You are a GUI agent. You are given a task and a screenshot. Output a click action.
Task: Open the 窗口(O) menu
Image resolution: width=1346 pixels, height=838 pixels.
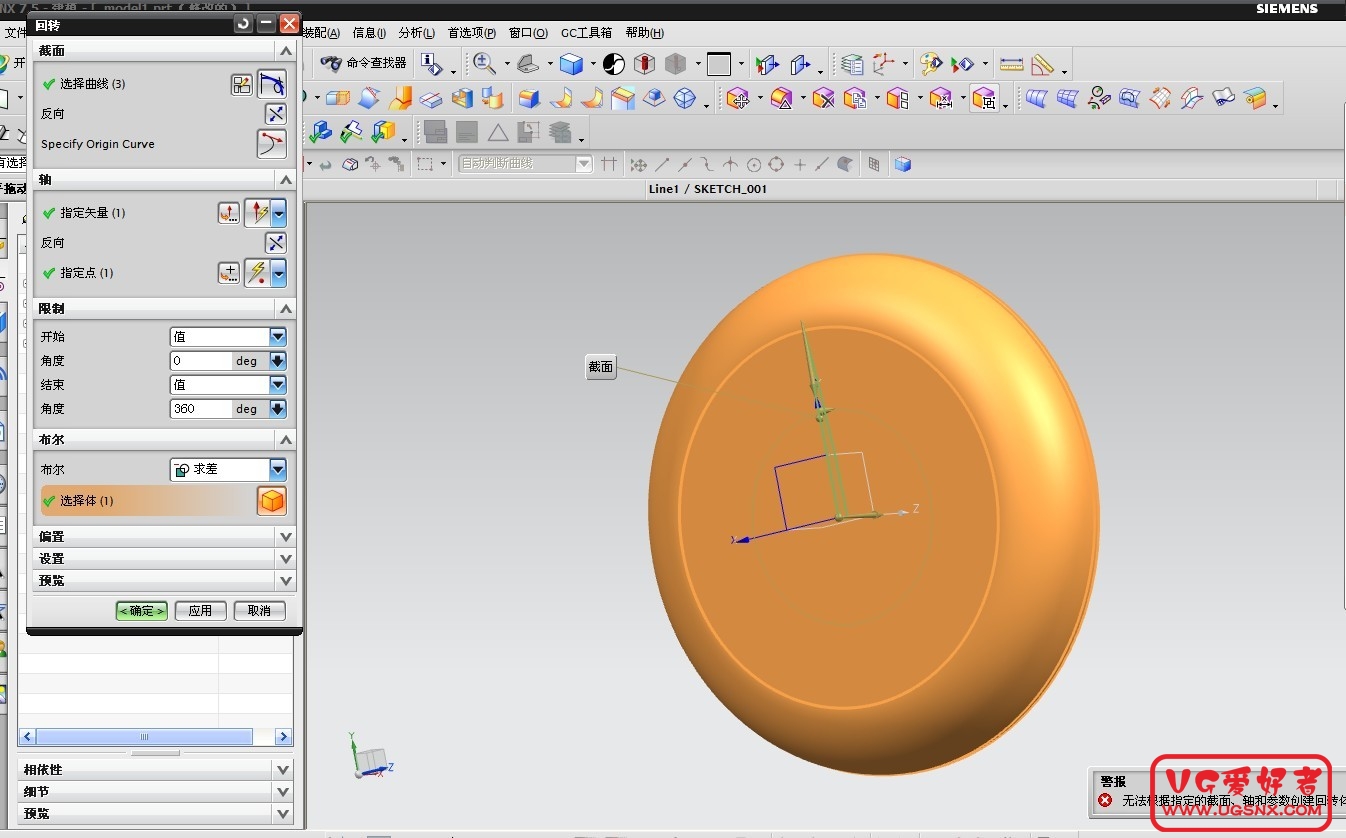coord(528,33)
